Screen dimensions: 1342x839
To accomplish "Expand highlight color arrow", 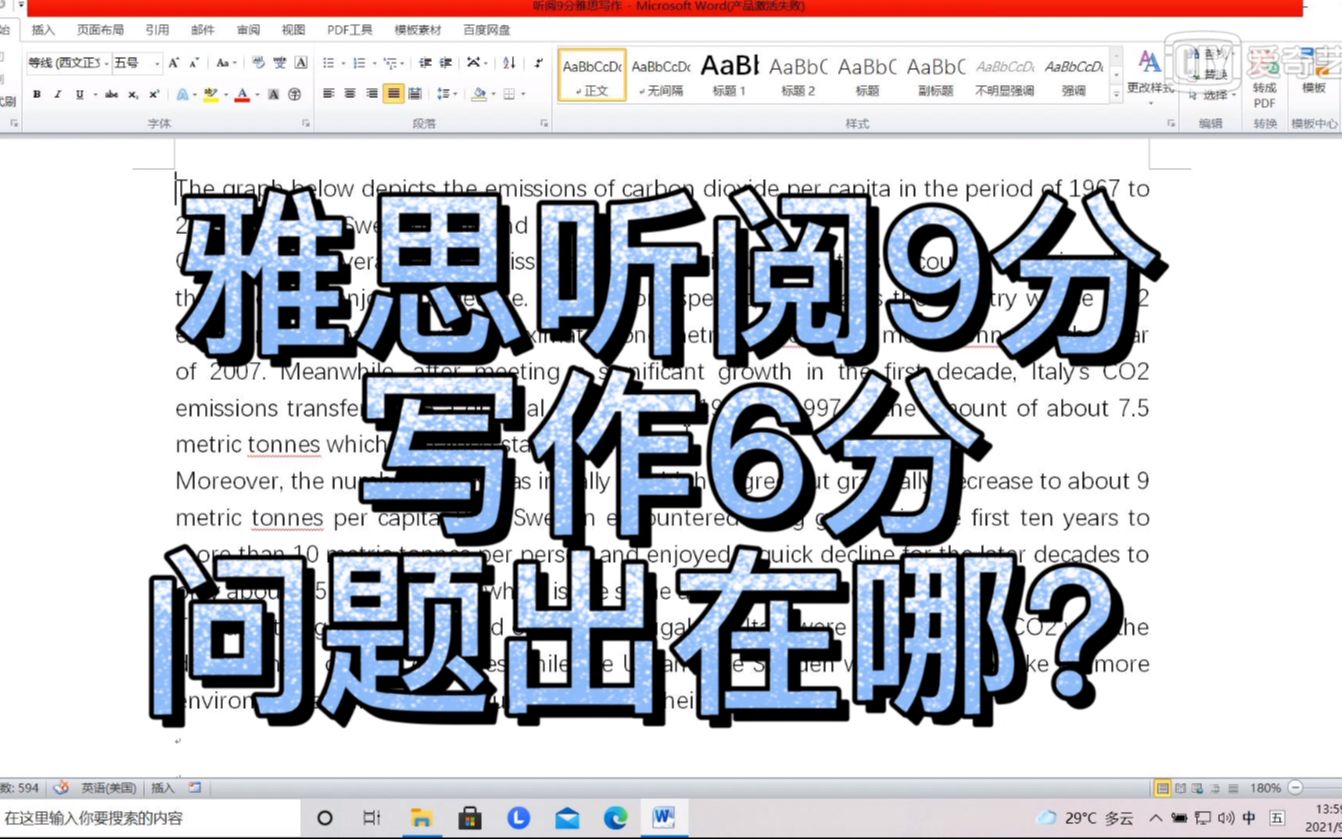I will pyautogui.click(x=225, y=94).
